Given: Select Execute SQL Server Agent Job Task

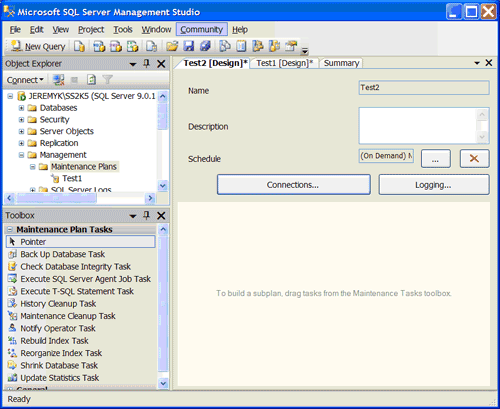Looking at the screenshot, I should [81, 279].
